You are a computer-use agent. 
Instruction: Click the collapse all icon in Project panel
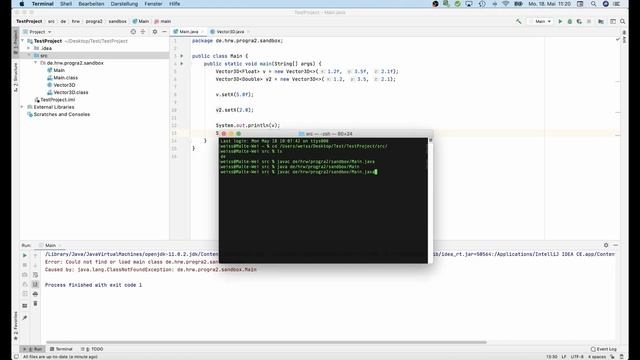click(143, 31)
